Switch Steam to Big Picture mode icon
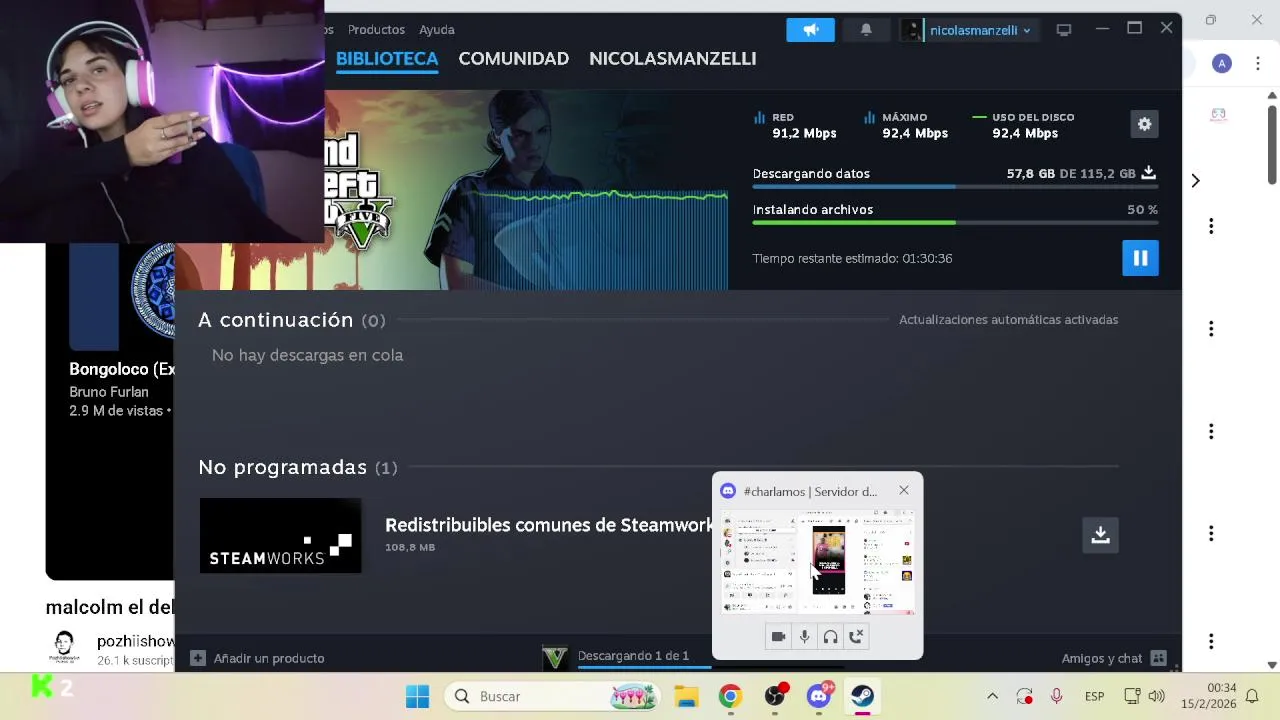Image resolution: width=1280 pixels, height=720 pixels. 1064,30
